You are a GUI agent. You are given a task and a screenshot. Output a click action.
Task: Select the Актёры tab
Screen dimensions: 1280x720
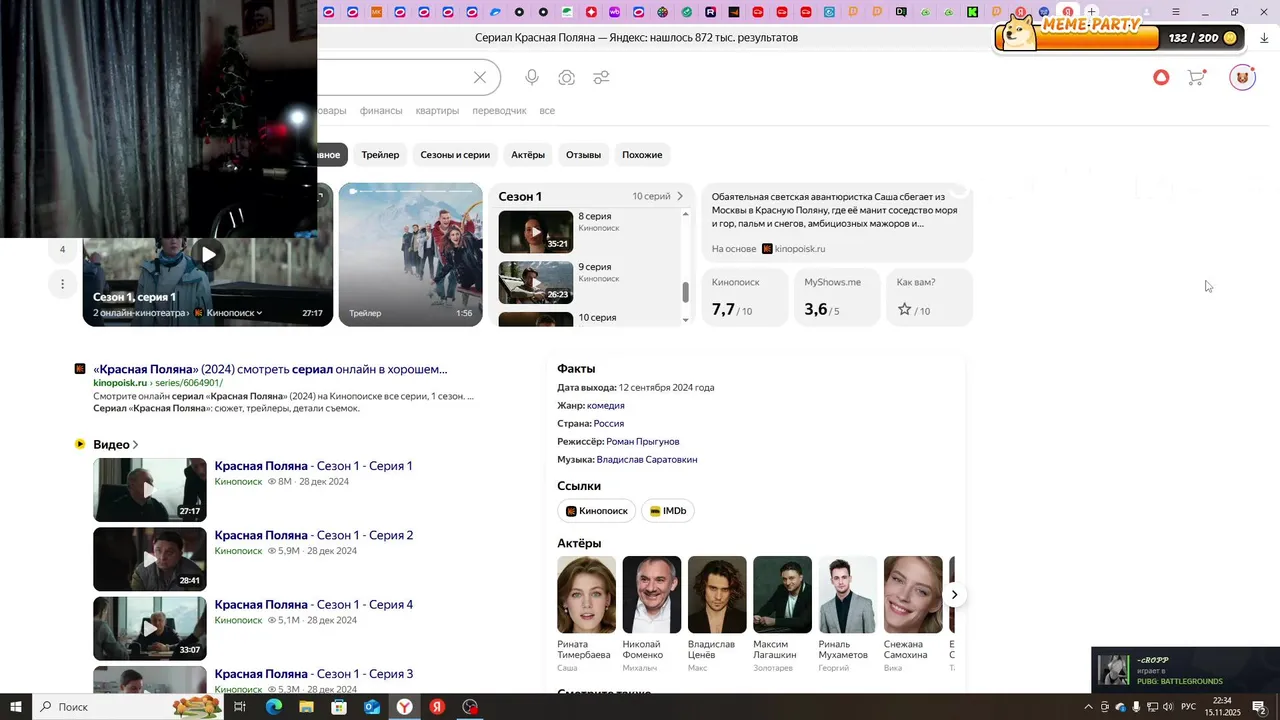point(528,155)
